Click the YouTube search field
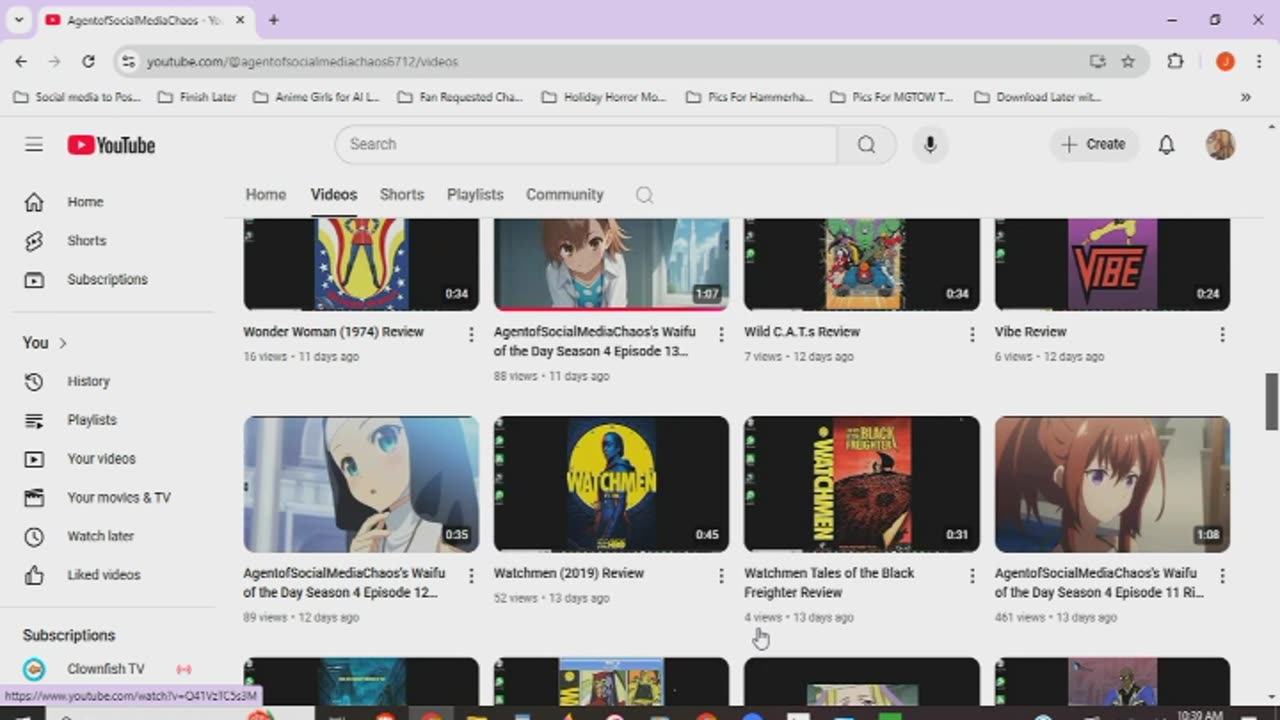This screenshot has width=1280, height=720. [586, 145]
